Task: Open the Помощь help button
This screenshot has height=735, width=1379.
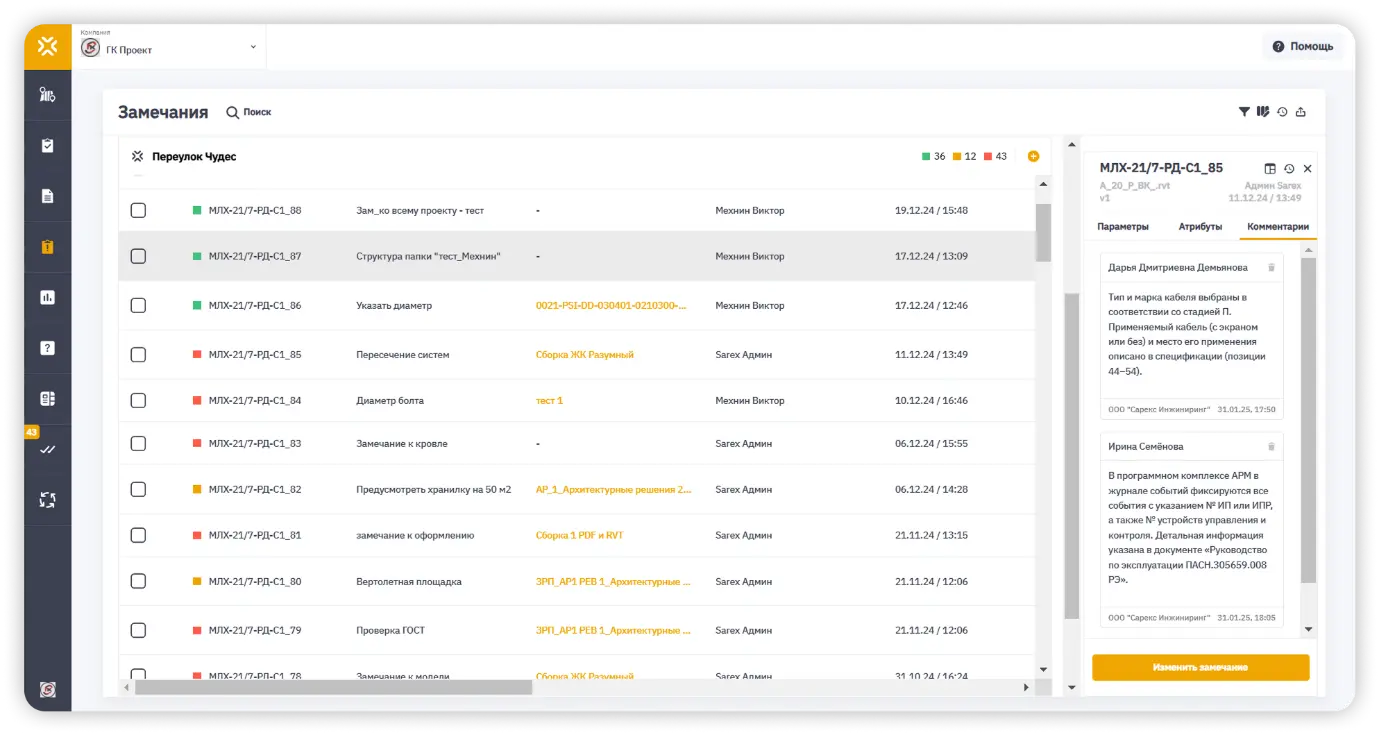Action: click(x=1303, y=46)
